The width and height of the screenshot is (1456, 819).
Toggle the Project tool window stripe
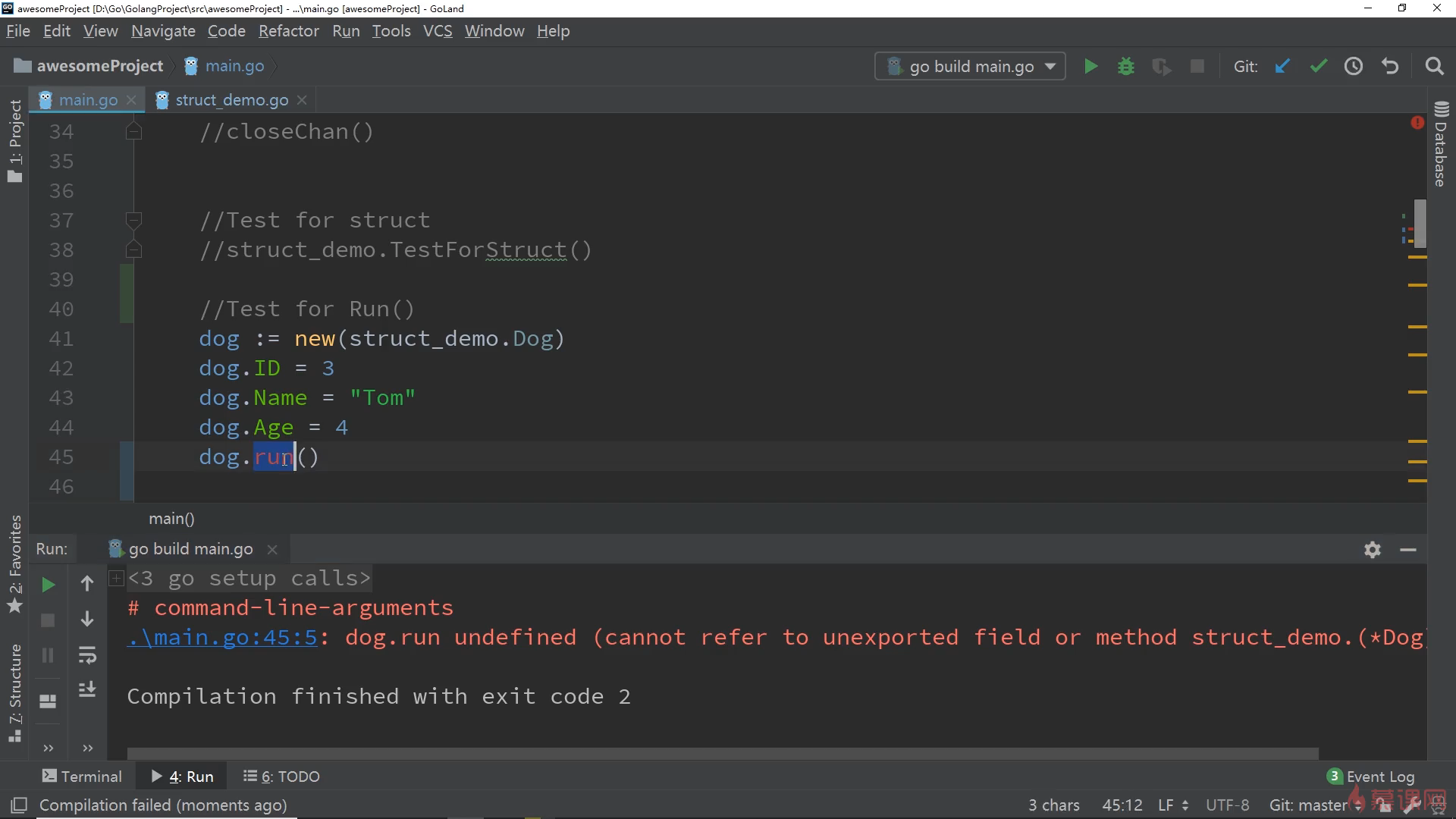15,140
